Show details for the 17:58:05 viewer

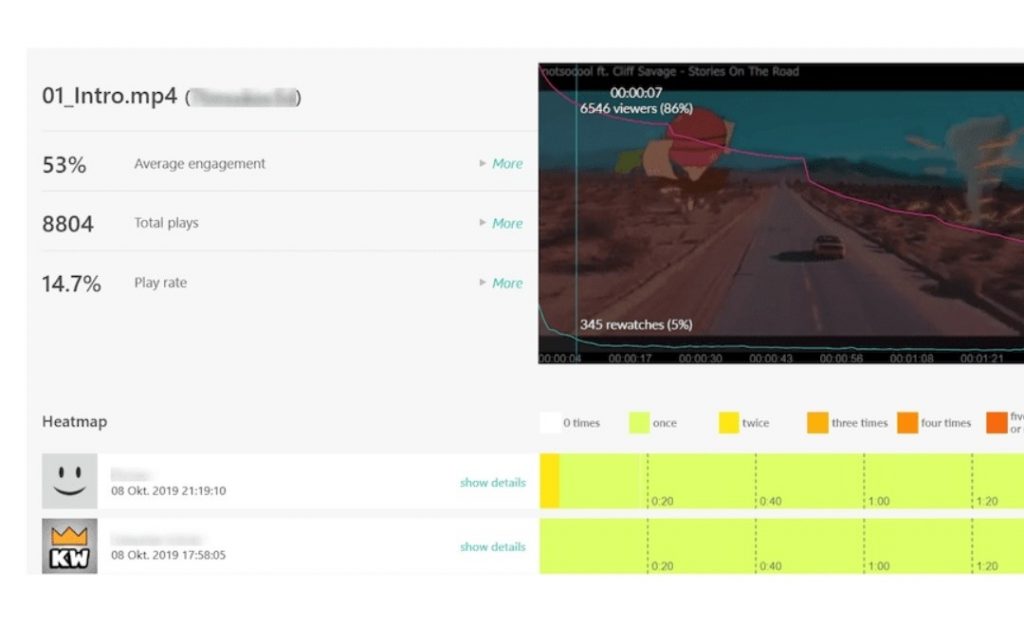492,547
